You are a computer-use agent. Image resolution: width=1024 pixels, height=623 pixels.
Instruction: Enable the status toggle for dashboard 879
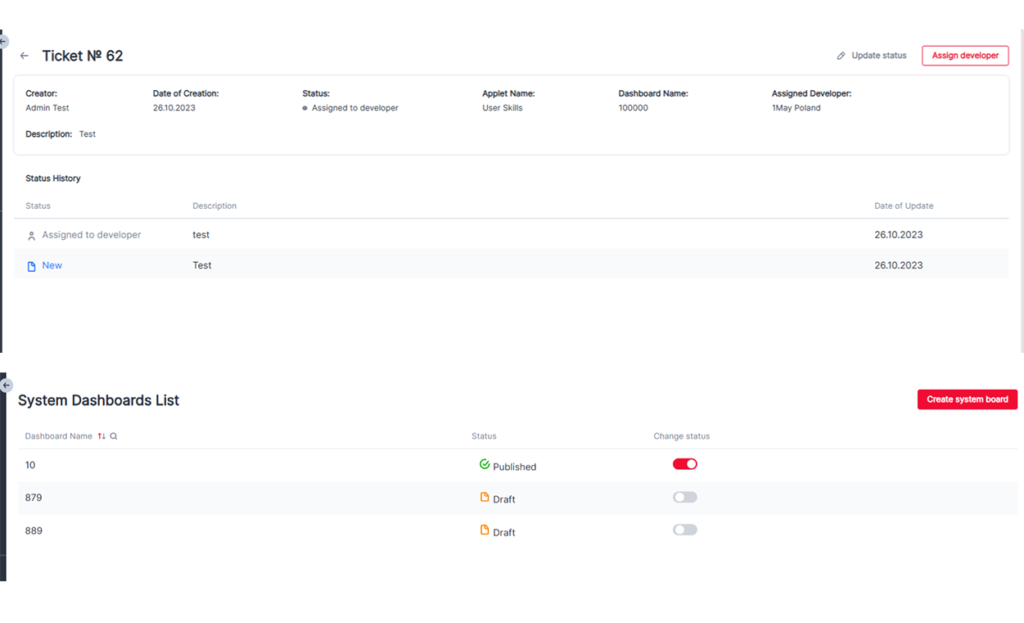685,497
